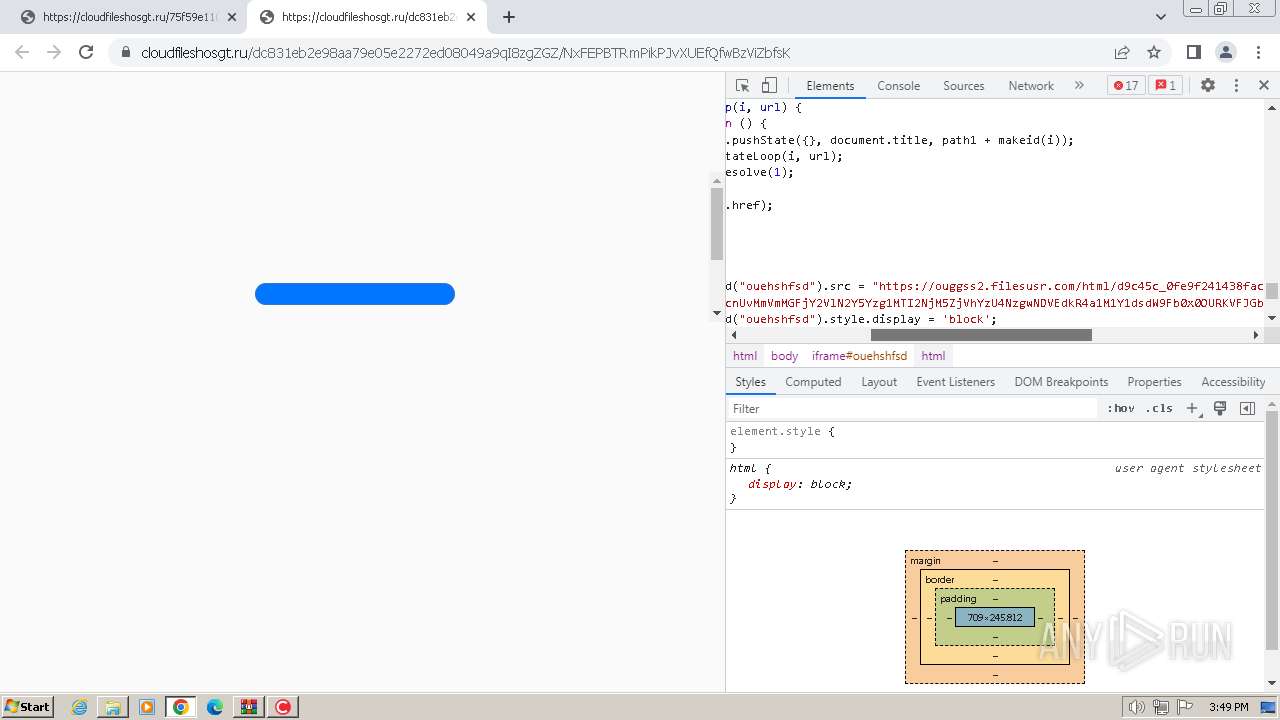Screen dimensions: 1280x720
Task: Open volume control in system tray
Action: click(1136, 707)
